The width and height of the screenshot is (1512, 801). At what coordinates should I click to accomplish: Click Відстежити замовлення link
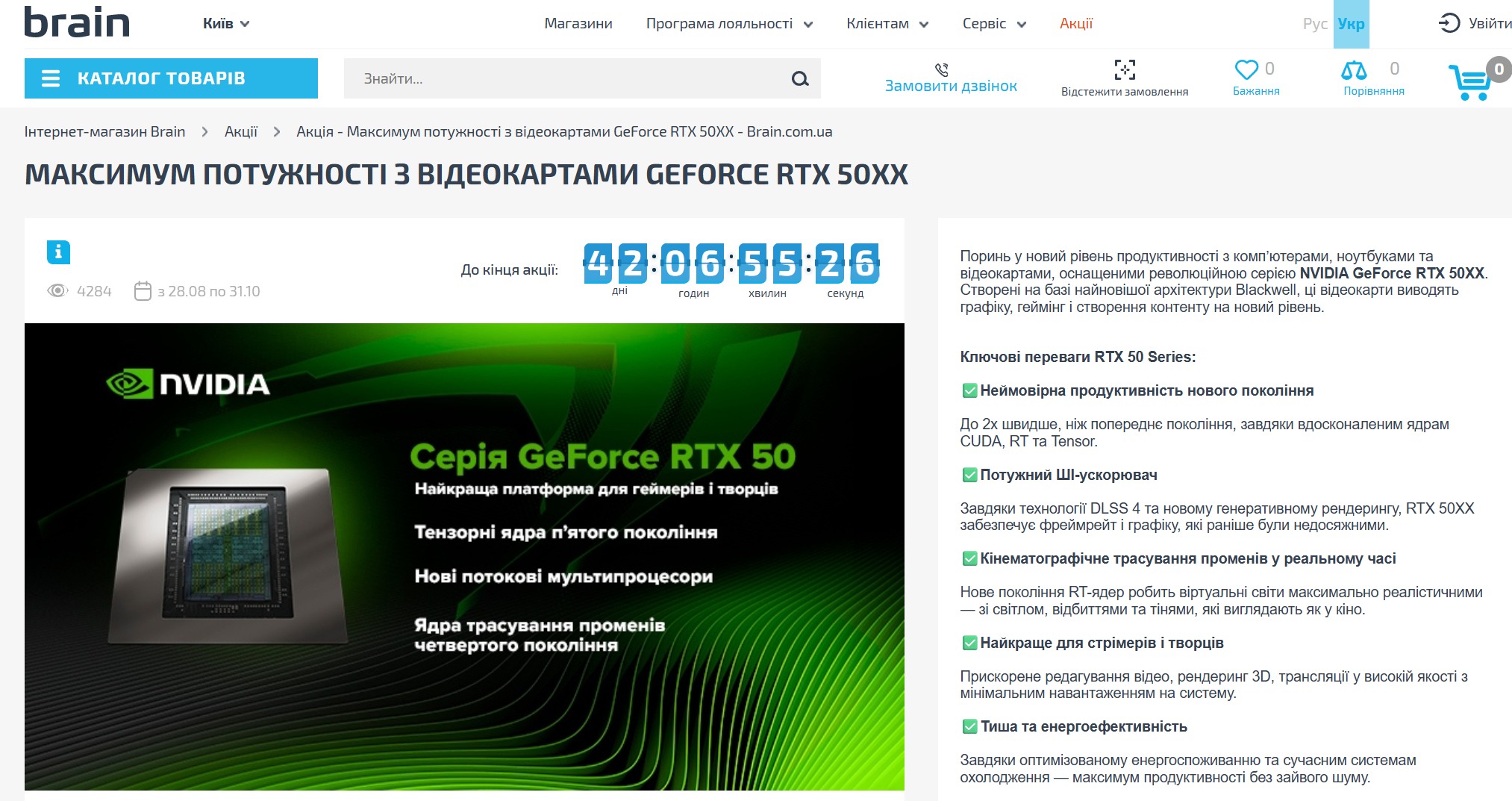coord(1125,92)
